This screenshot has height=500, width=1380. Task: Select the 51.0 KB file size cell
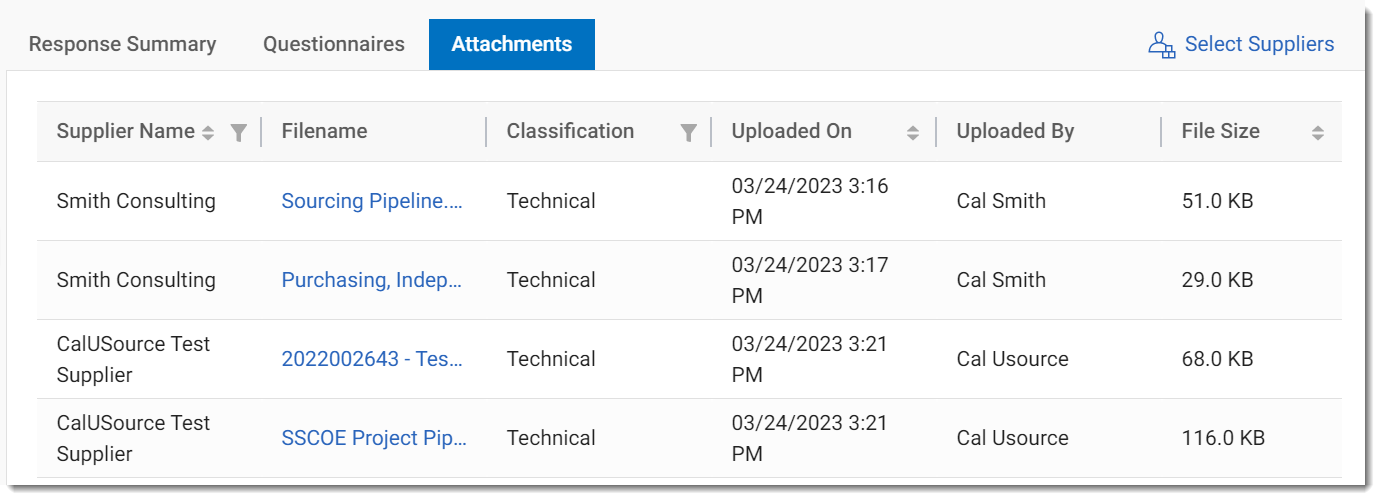click(1217, 201)
